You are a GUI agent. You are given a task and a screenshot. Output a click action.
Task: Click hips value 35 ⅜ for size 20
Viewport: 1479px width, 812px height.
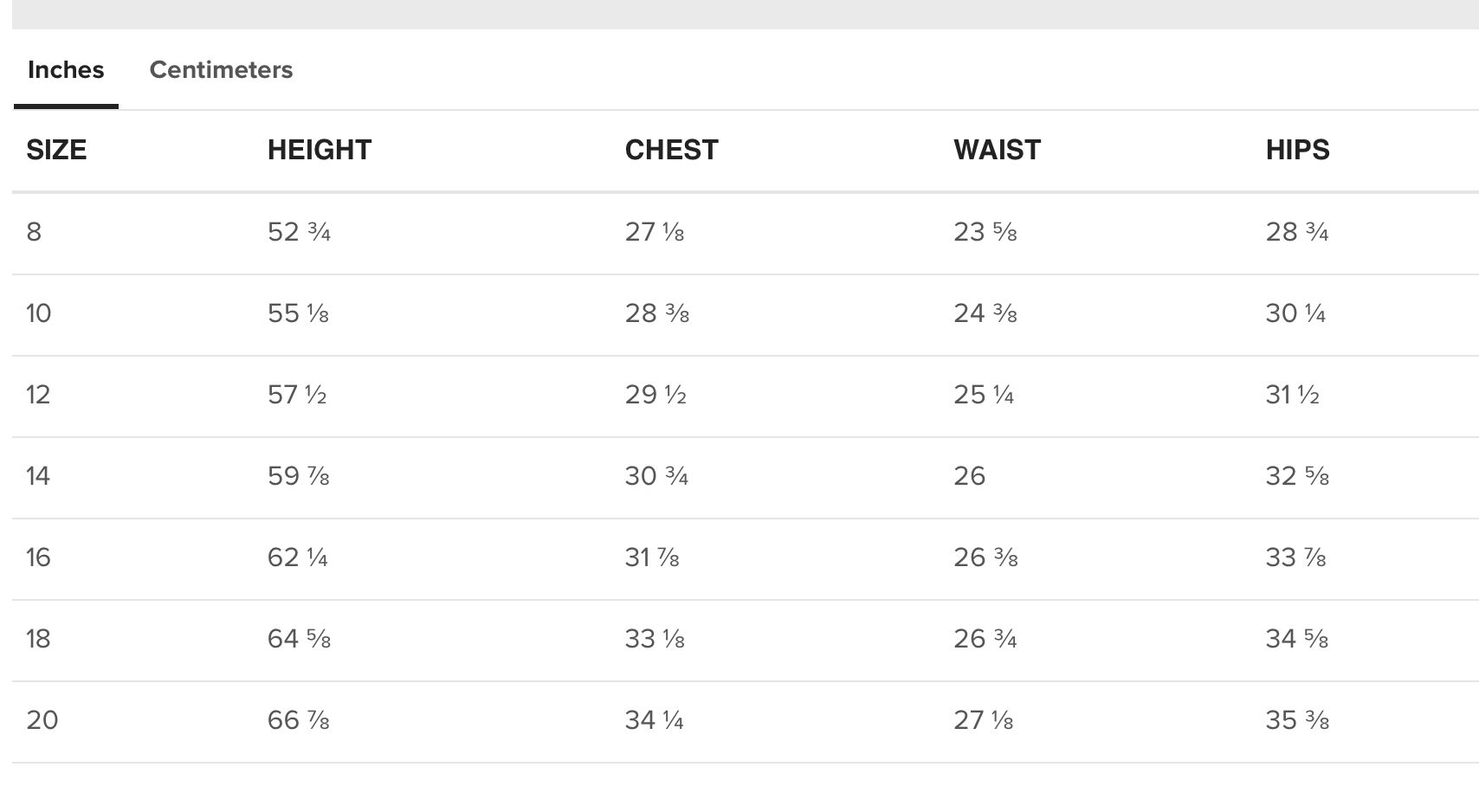click(1297, 720)
